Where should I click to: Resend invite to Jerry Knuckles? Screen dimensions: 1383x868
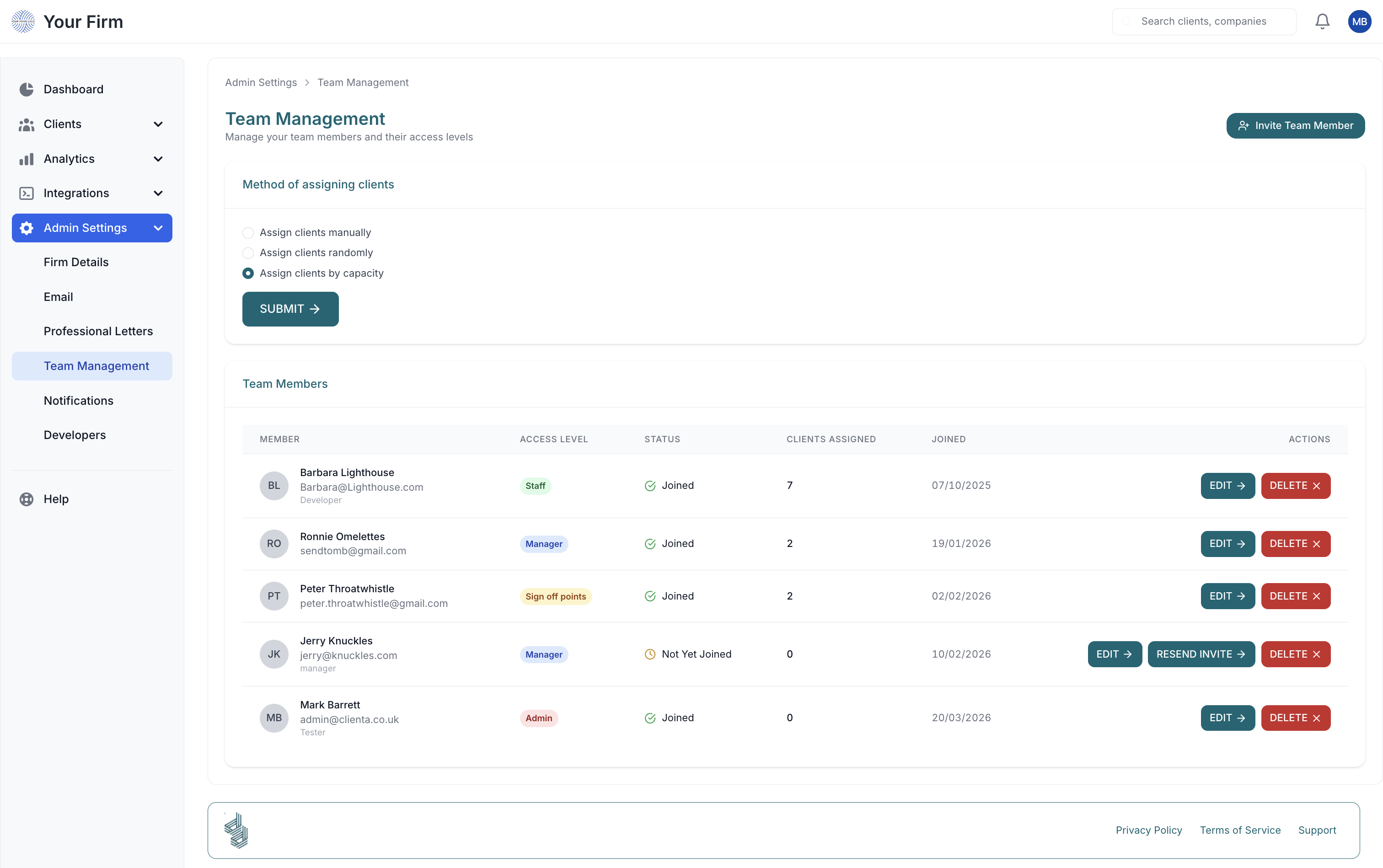point(1201,654)
